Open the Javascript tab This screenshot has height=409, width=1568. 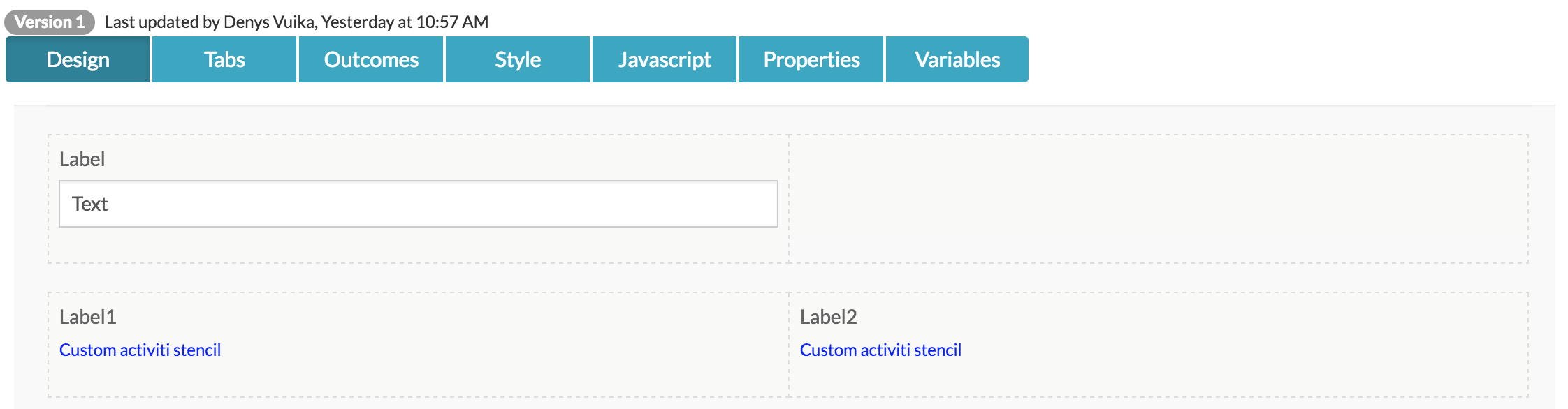[665, 59]
